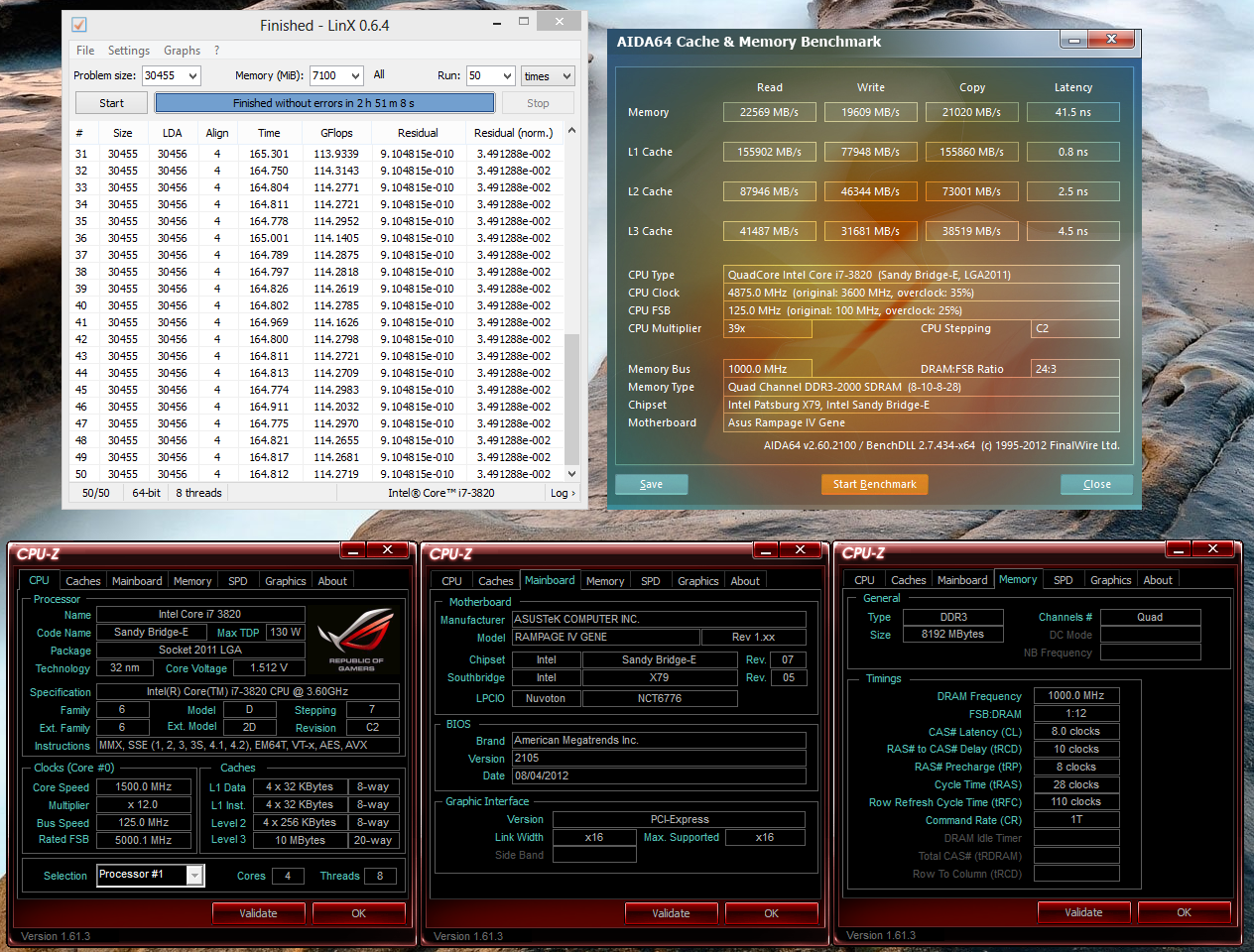The width and height of the screenshot is (1254, 952).
Task: Open the Log link in LinX status bar
Action: point(563,493)
